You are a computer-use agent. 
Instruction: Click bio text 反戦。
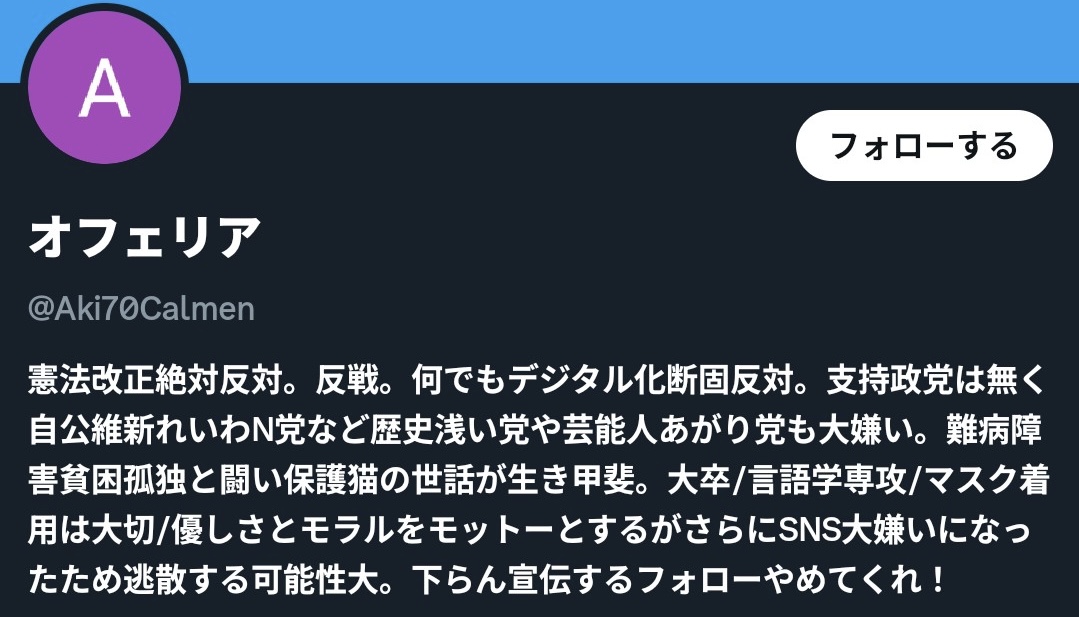(x=356, y=380)
